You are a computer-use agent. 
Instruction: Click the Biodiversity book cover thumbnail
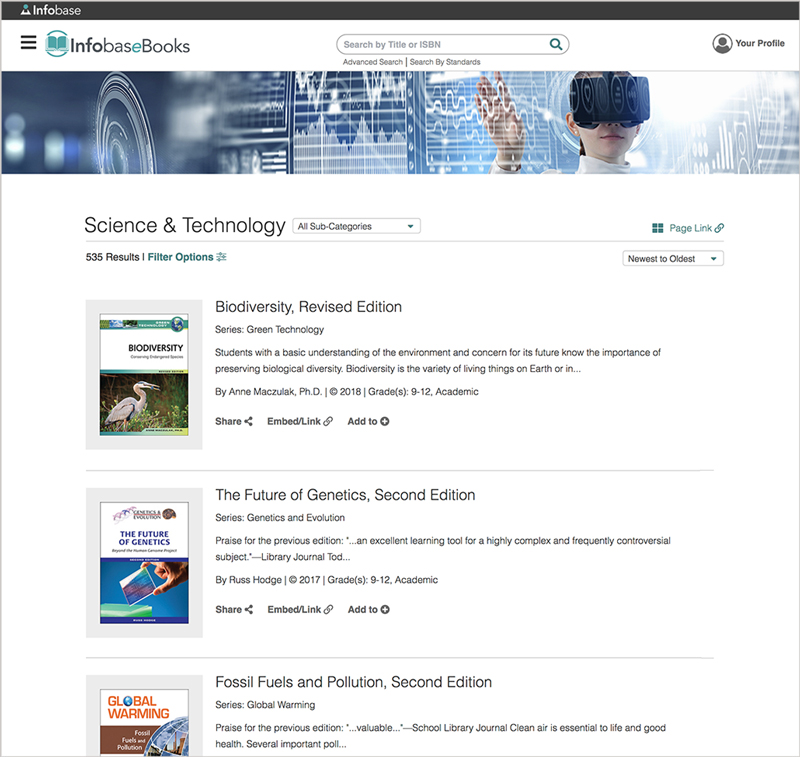point(144,374)
